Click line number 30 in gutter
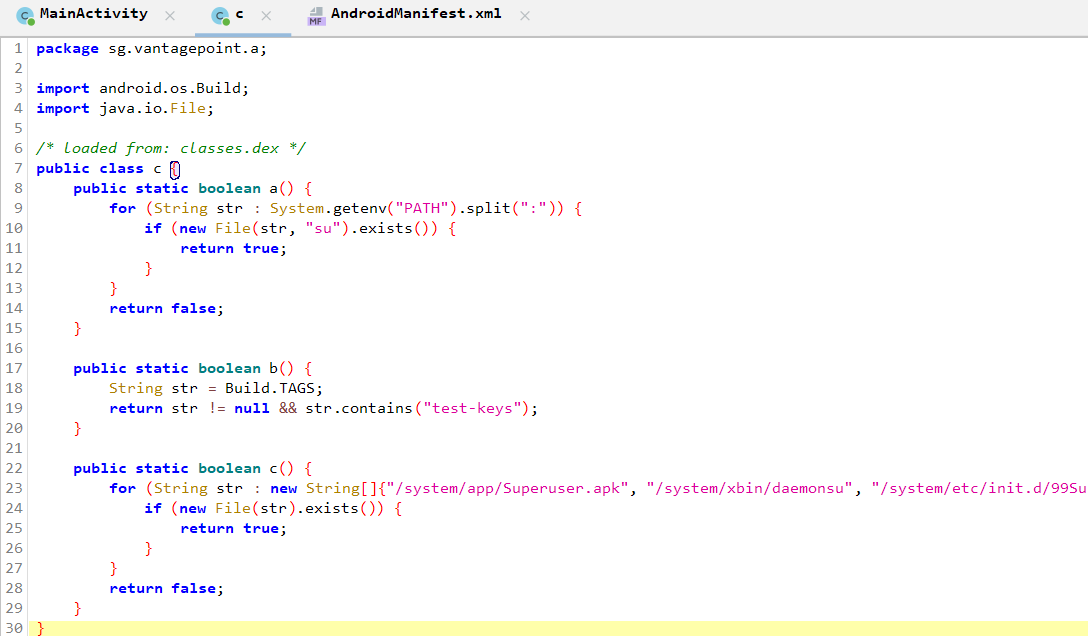Viewport: 1088px width, 636px height. tap(14, 628)
